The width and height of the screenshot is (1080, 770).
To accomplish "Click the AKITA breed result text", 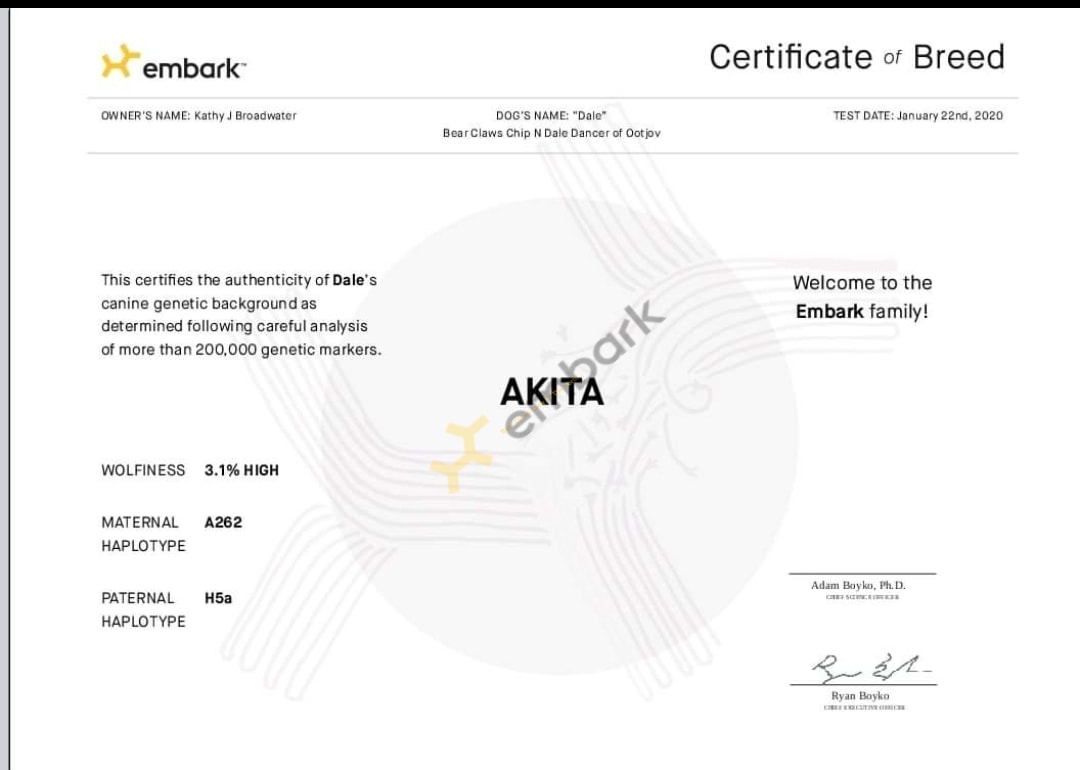I will (552, 393).
